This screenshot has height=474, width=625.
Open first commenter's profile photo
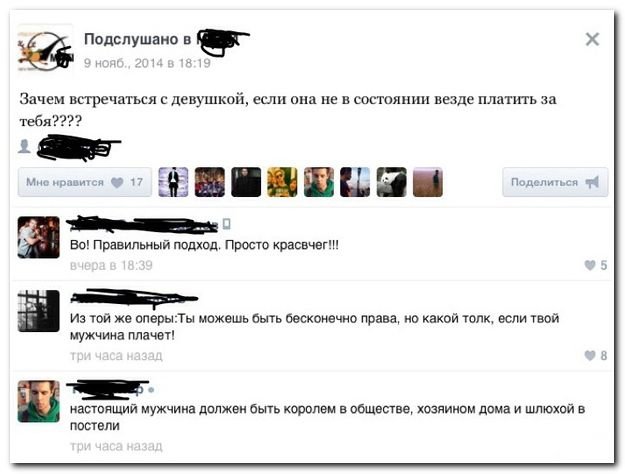click(x=39, y=237)
